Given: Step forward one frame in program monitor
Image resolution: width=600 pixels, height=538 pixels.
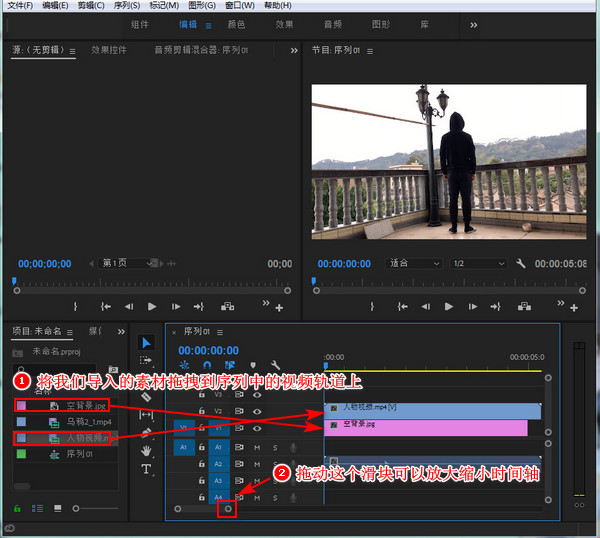Looking at the screenshot, I should 473,306.
